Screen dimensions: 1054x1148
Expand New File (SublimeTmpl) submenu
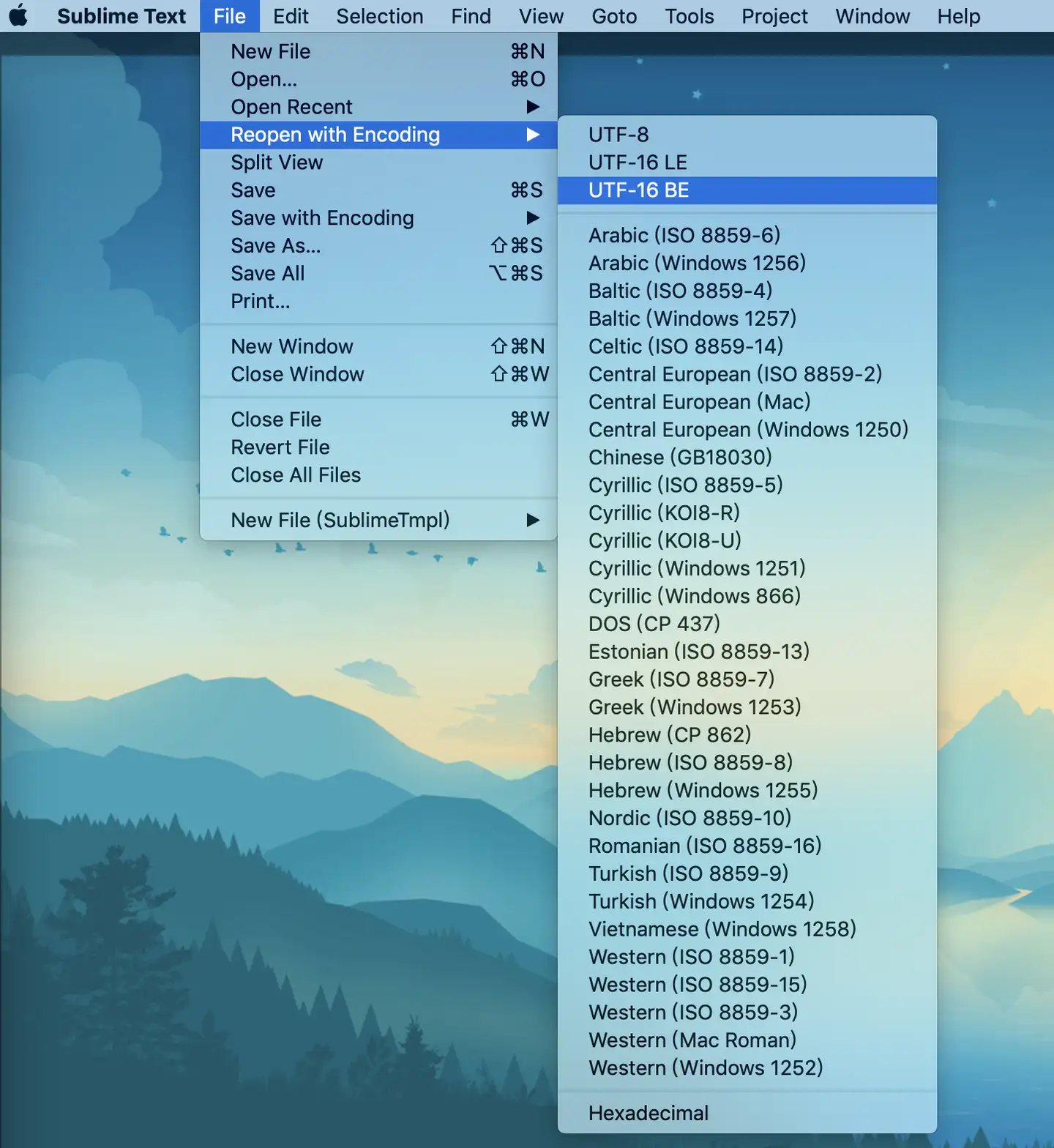[378, 521]
